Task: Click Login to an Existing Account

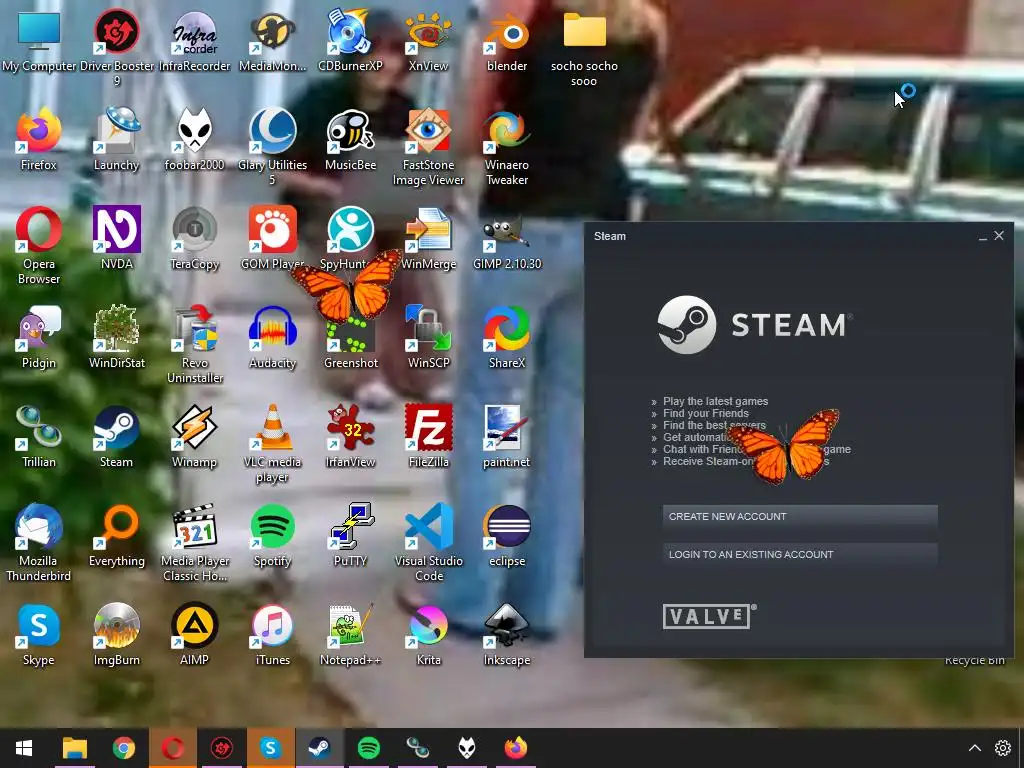Action: pyautogui.click(x=800, y=554)
